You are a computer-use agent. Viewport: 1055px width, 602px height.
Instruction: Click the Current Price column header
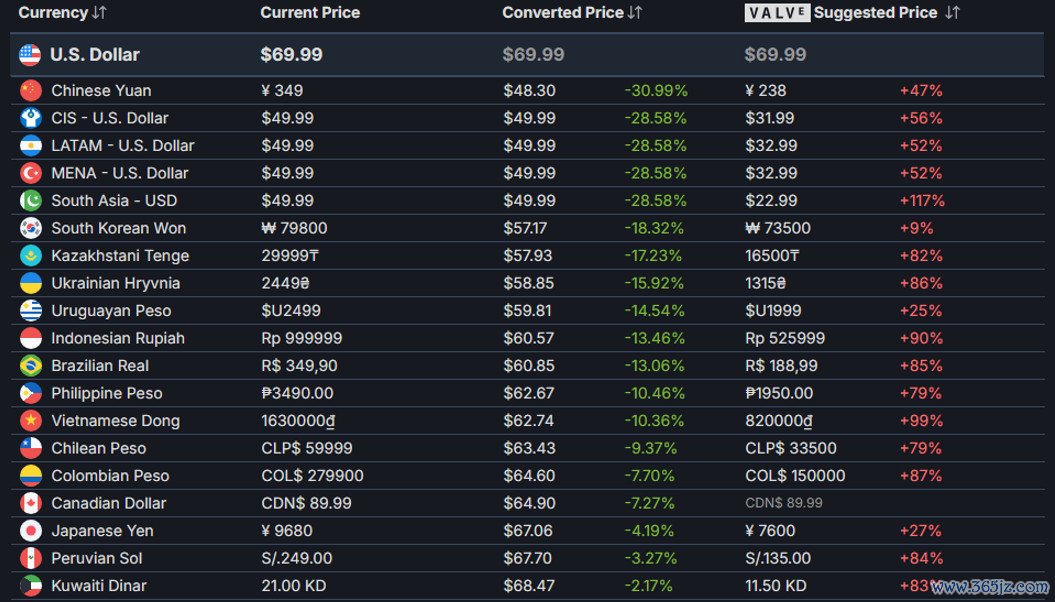pos(310,13)
